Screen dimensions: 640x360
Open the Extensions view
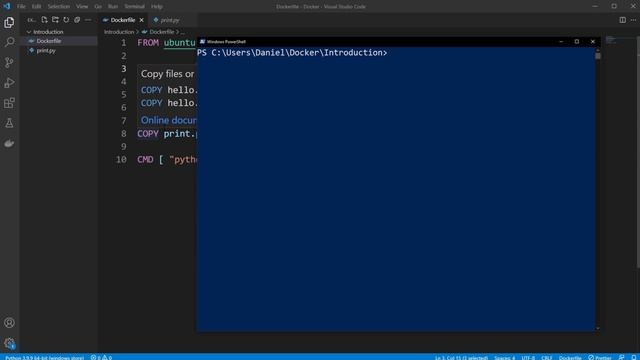9,103
